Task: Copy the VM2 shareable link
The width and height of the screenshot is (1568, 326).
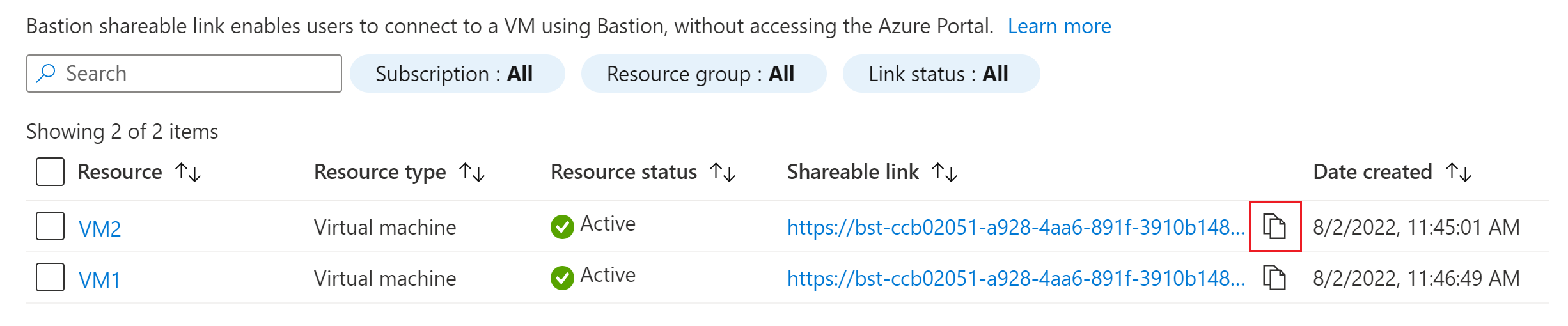Action: click(x=1274, y=226)
